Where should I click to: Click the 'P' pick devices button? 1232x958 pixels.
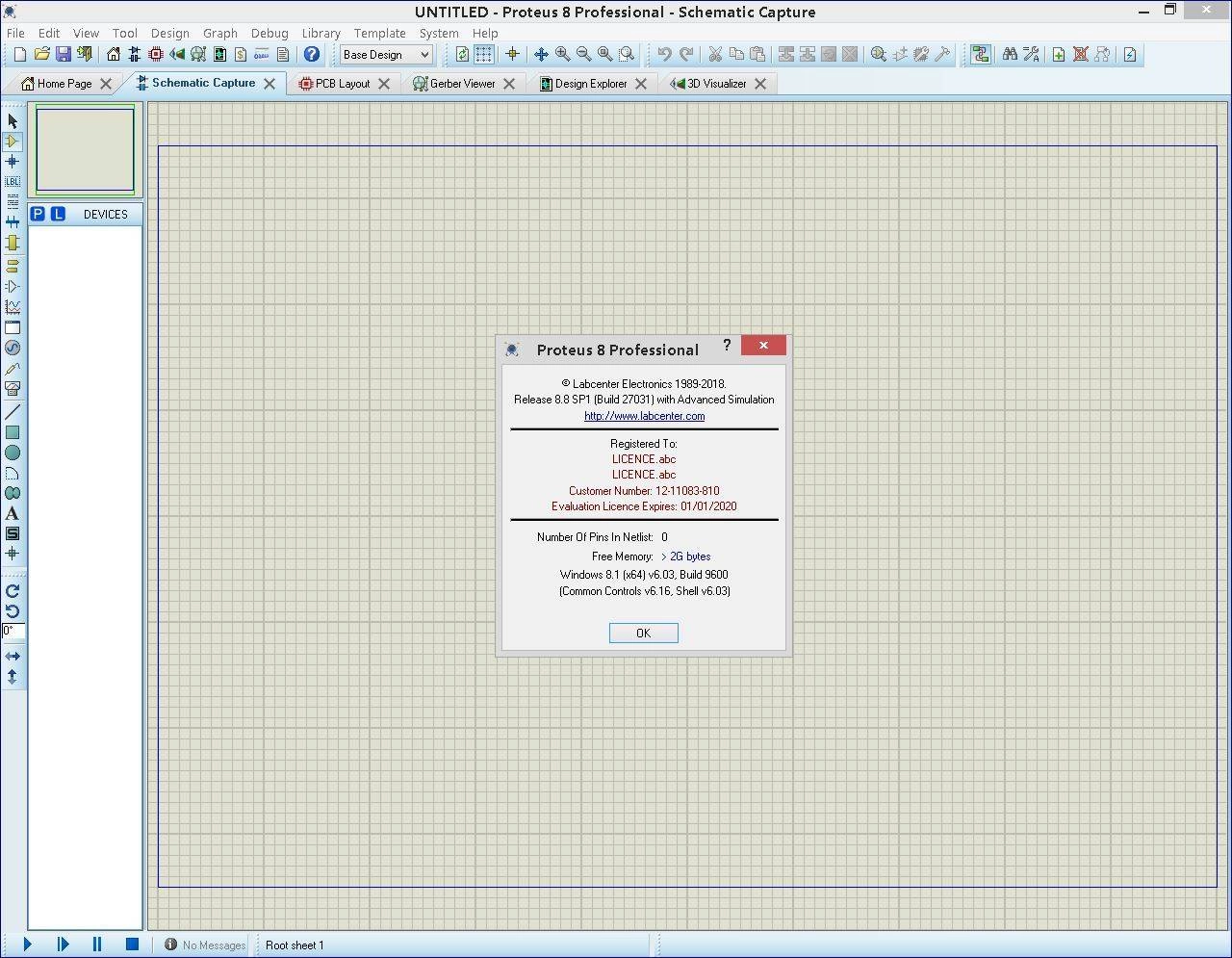point(38,214)
